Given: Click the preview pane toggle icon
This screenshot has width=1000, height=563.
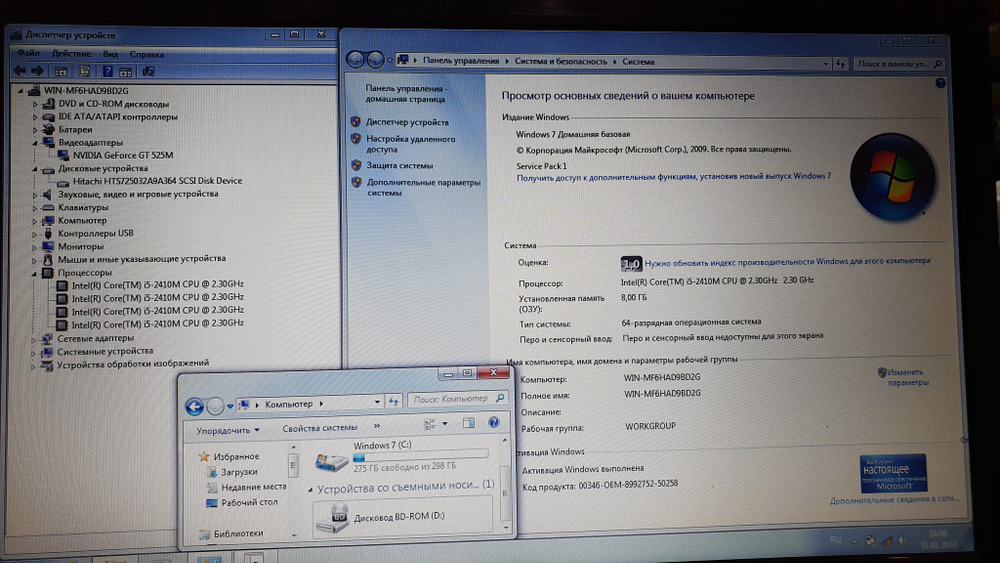Looking at the screenshot, I should pos(470,424).
